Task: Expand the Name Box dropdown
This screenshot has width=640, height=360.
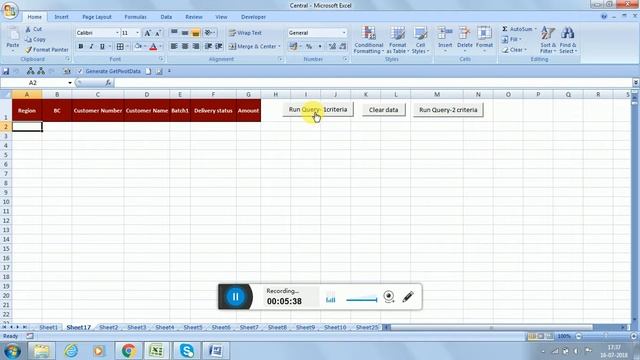Action: [x=70, y=83]
